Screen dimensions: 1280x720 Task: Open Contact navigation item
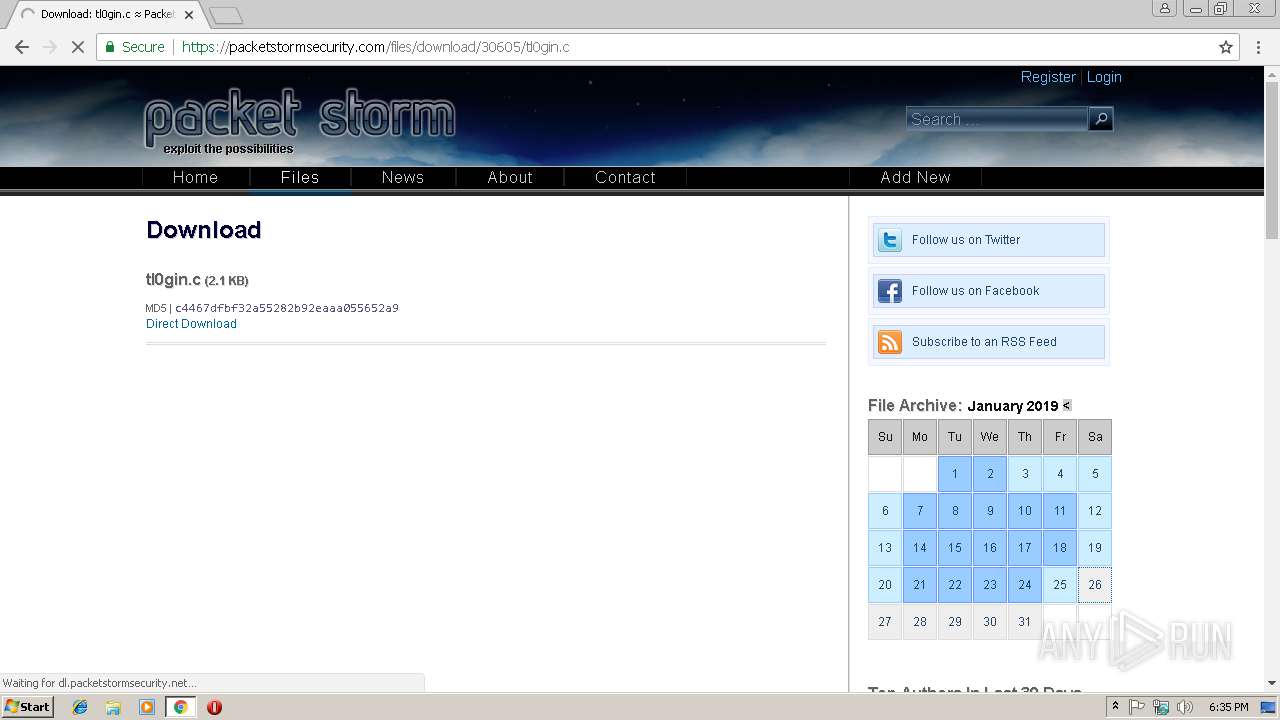tap(625, 177)
